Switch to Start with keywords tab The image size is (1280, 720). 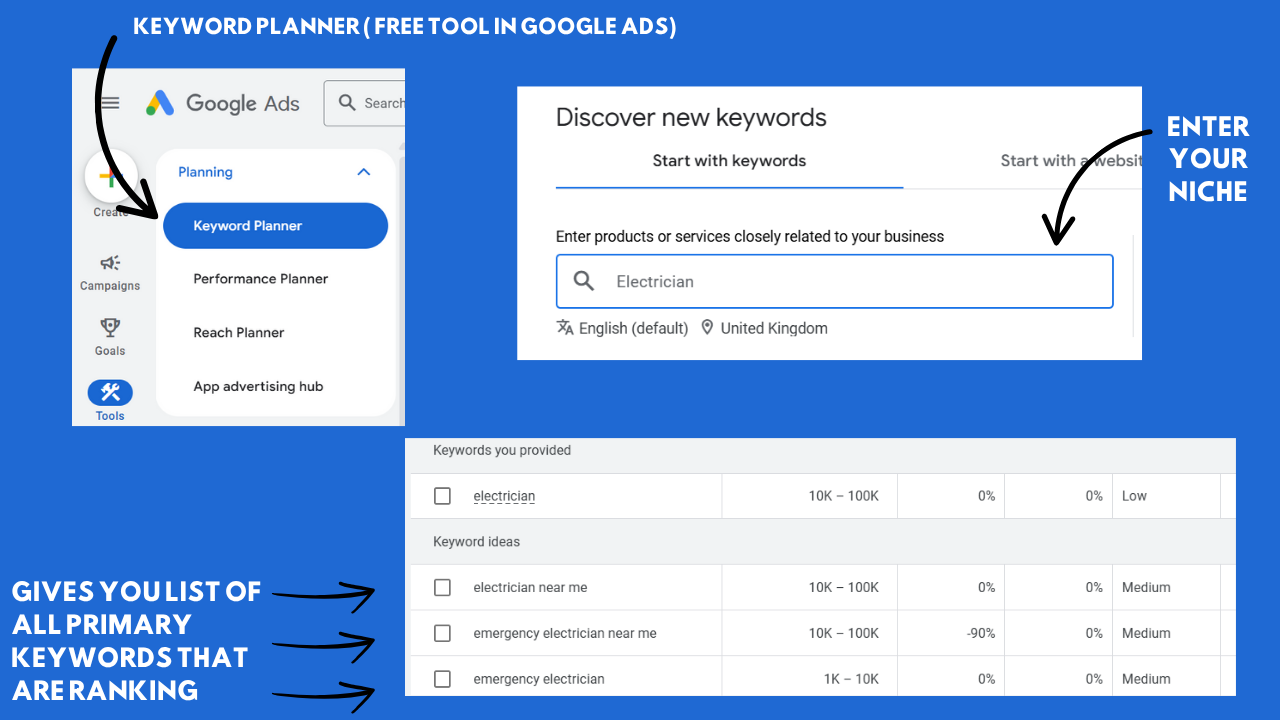(729, 161)
